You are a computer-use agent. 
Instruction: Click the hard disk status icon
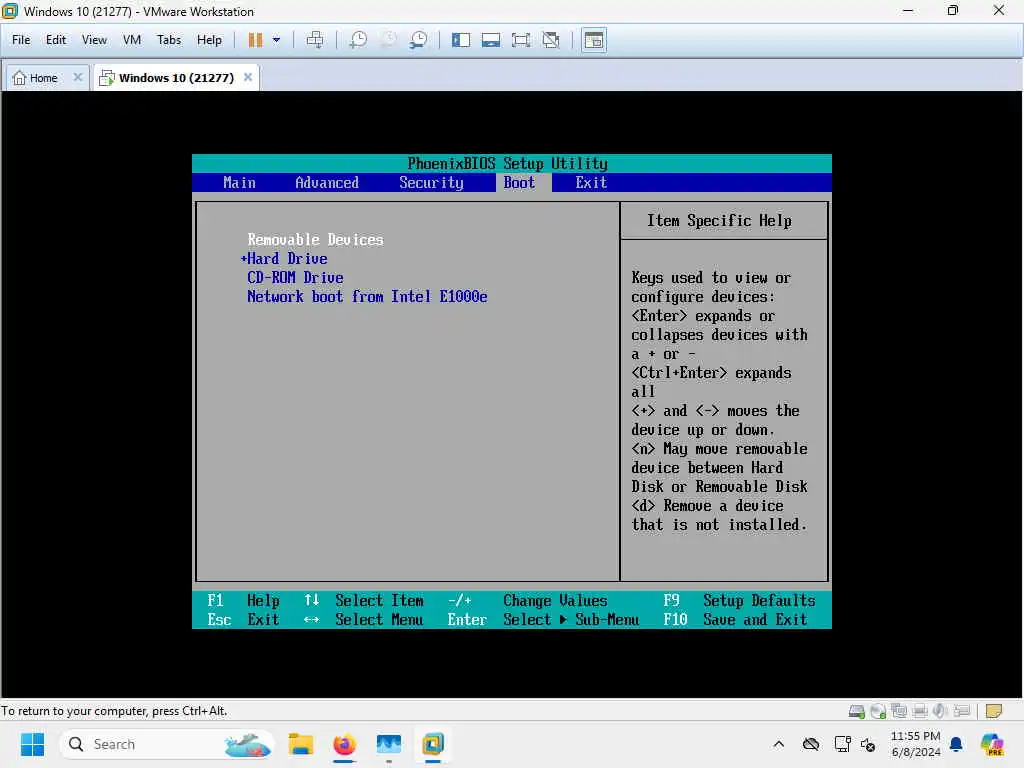pos(857,711)
